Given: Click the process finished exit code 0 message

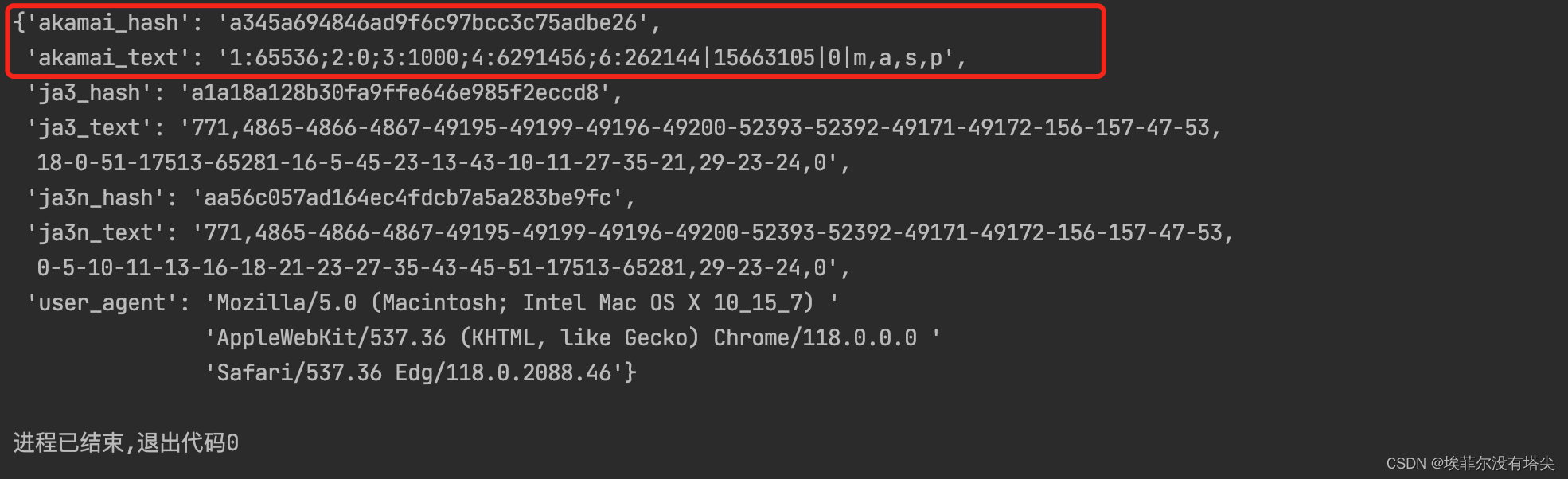Looking at the screenshot, I should pyautogui.click(x=126, y=442).
